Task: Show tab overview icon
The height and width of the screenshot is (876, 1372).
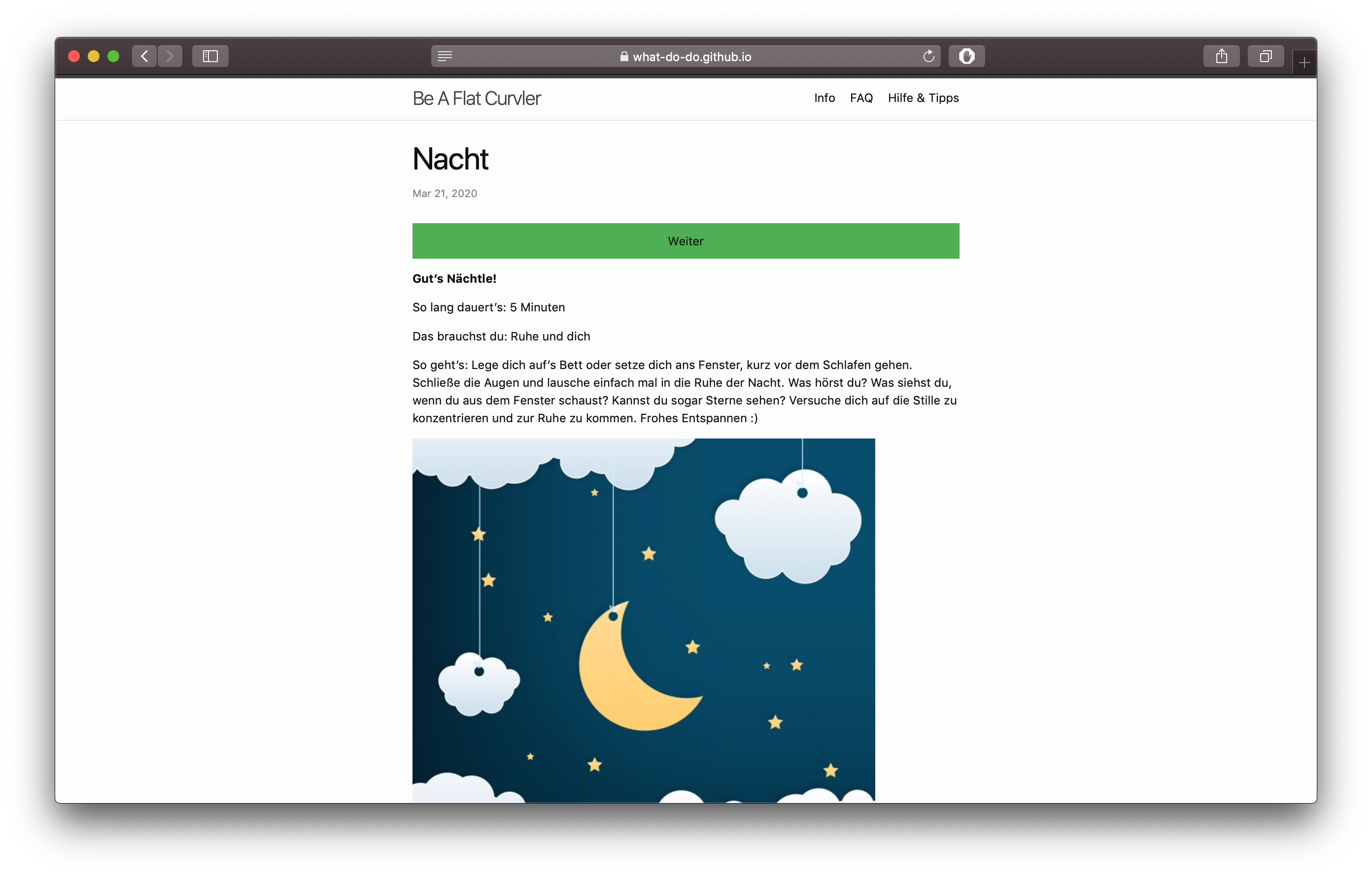Action: tap(1266, 56)
